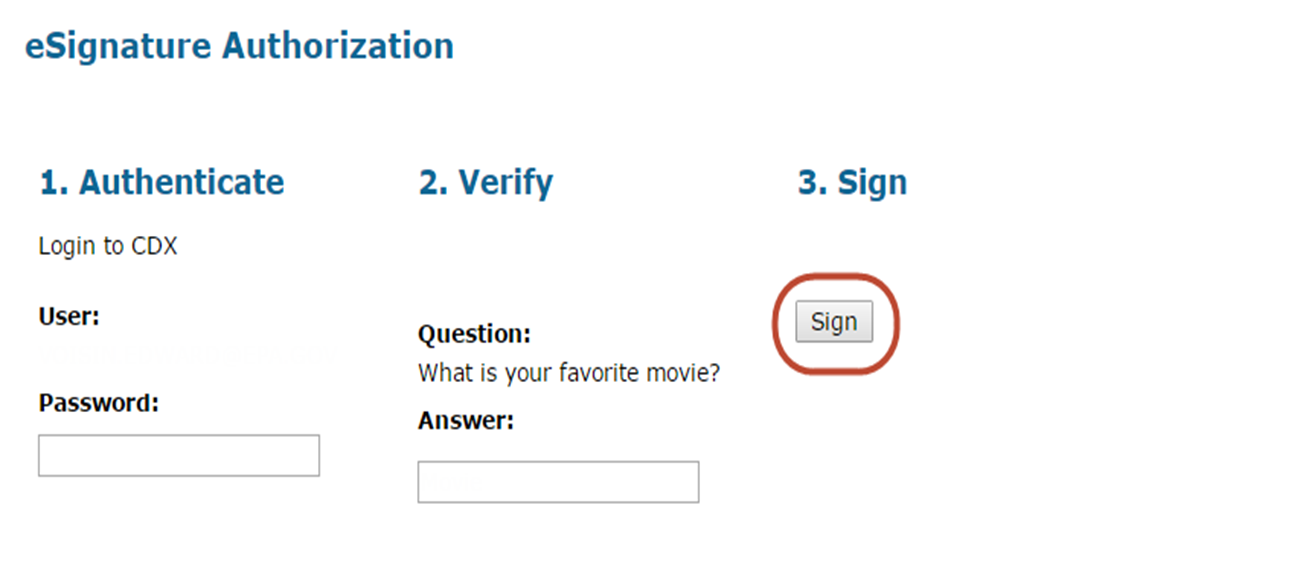Image resolution: width=1300 pixels, height=588 pixels.
Task: Click the favorite movie security question text
Action: [x=569, y=374]
